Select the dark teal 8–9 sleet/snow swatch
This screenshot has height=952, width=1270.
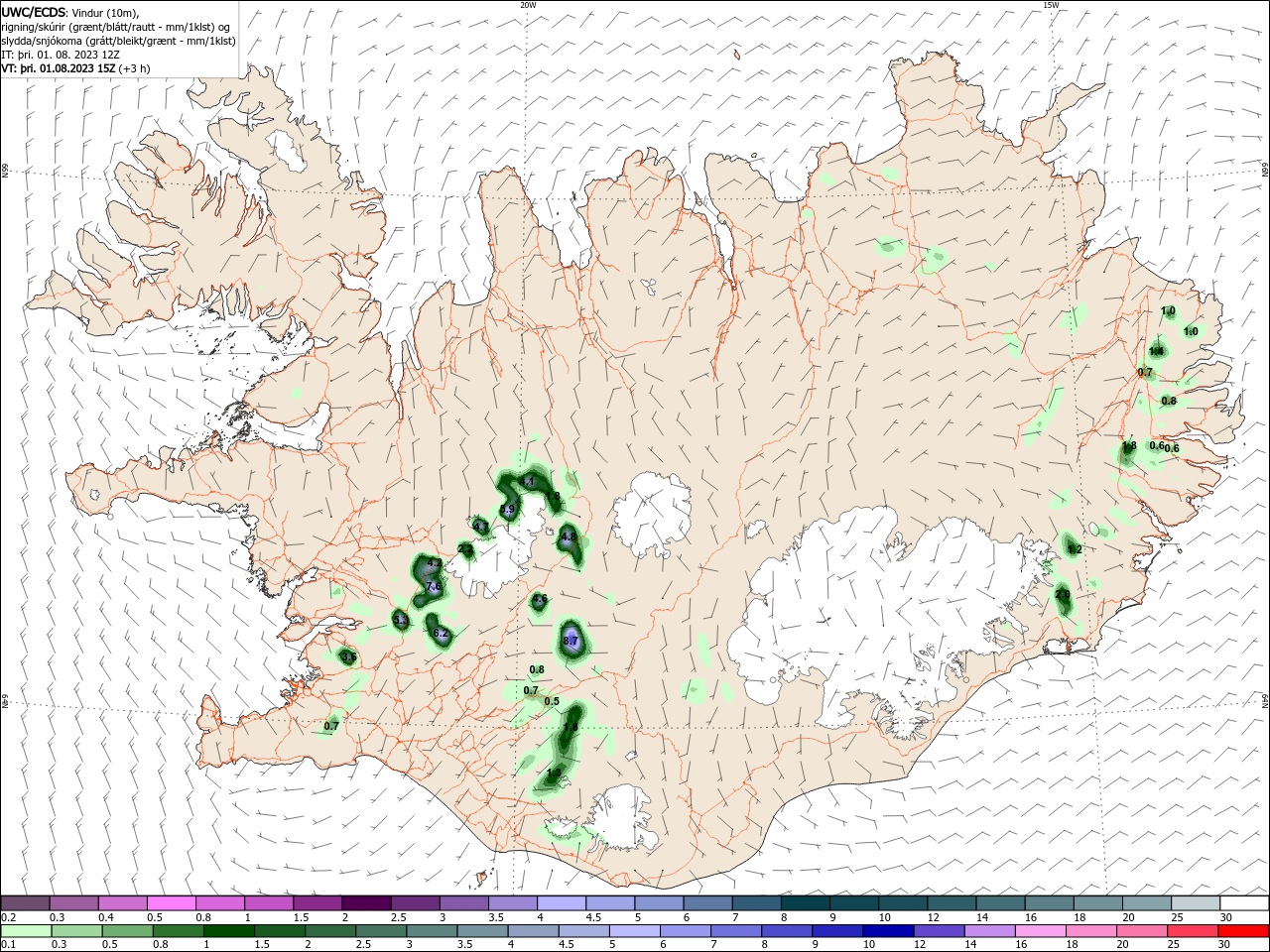806,903
